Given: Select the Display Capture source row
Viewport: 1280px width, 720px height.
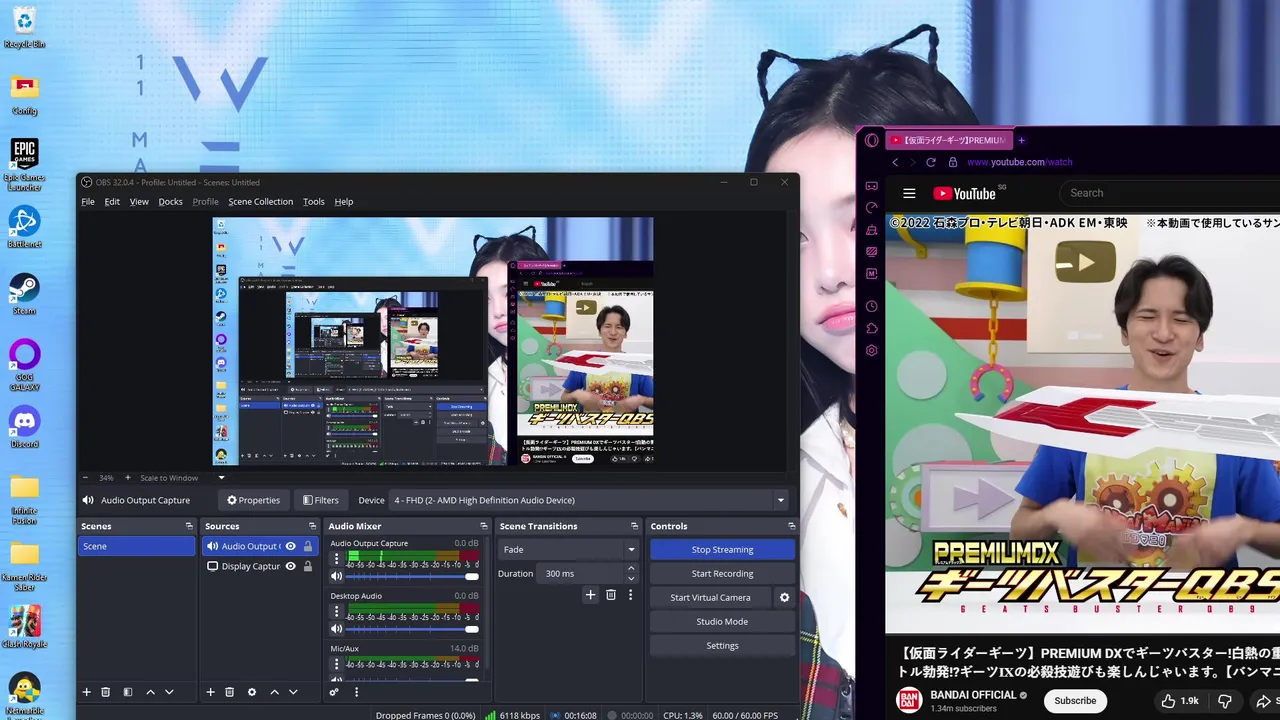Looking at the screenshot, I should click(x=260, y=566).
